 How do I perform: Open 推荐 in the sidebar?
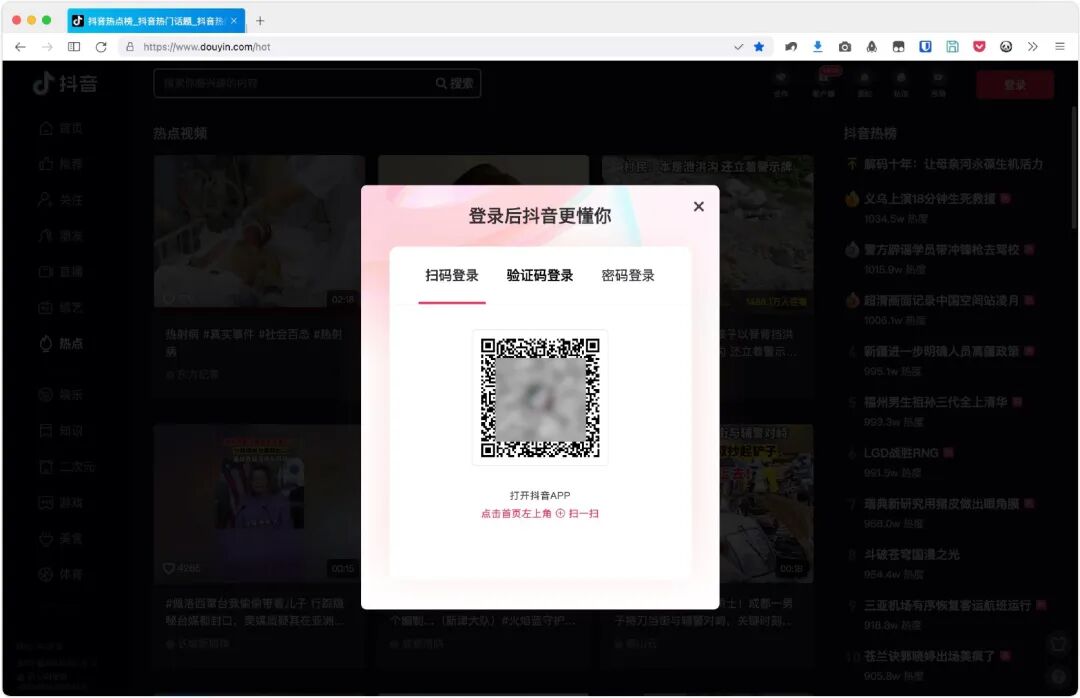[61, 164]
